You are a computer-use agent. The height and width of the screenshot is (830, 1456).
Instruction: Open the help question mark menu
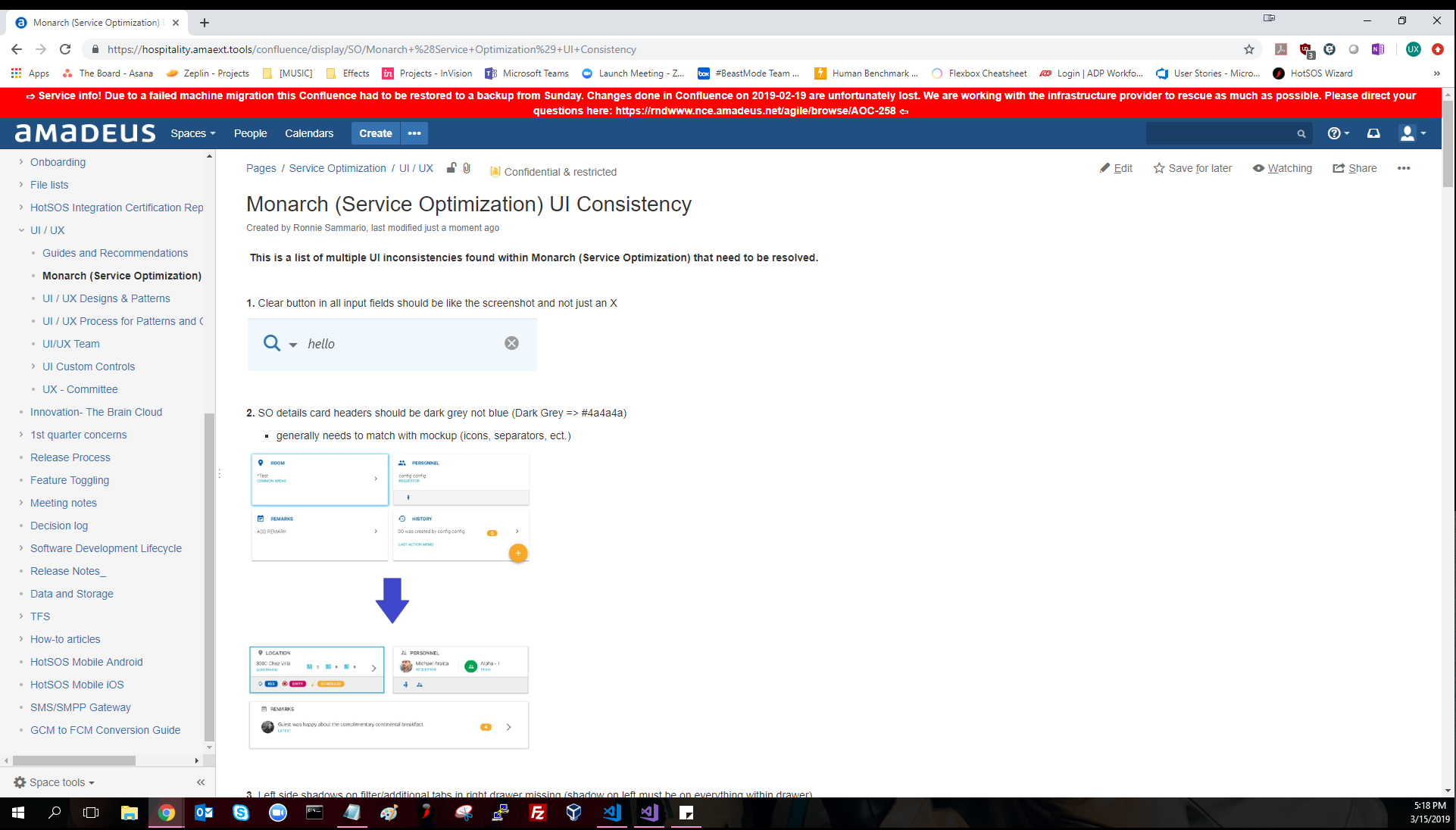point(1338,133)
